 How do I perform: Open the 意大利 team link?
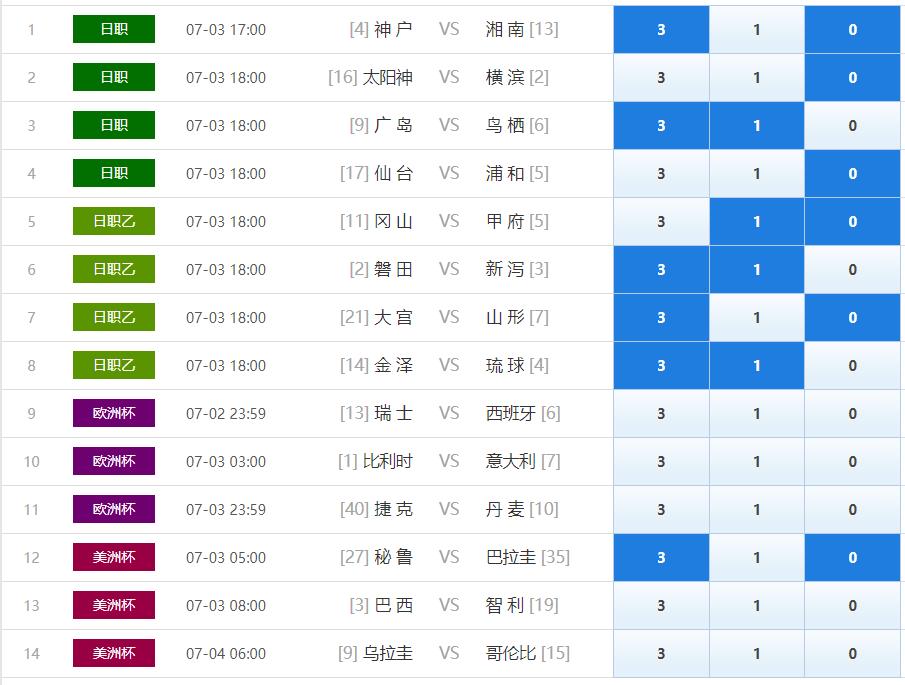(x=511, y=462)
